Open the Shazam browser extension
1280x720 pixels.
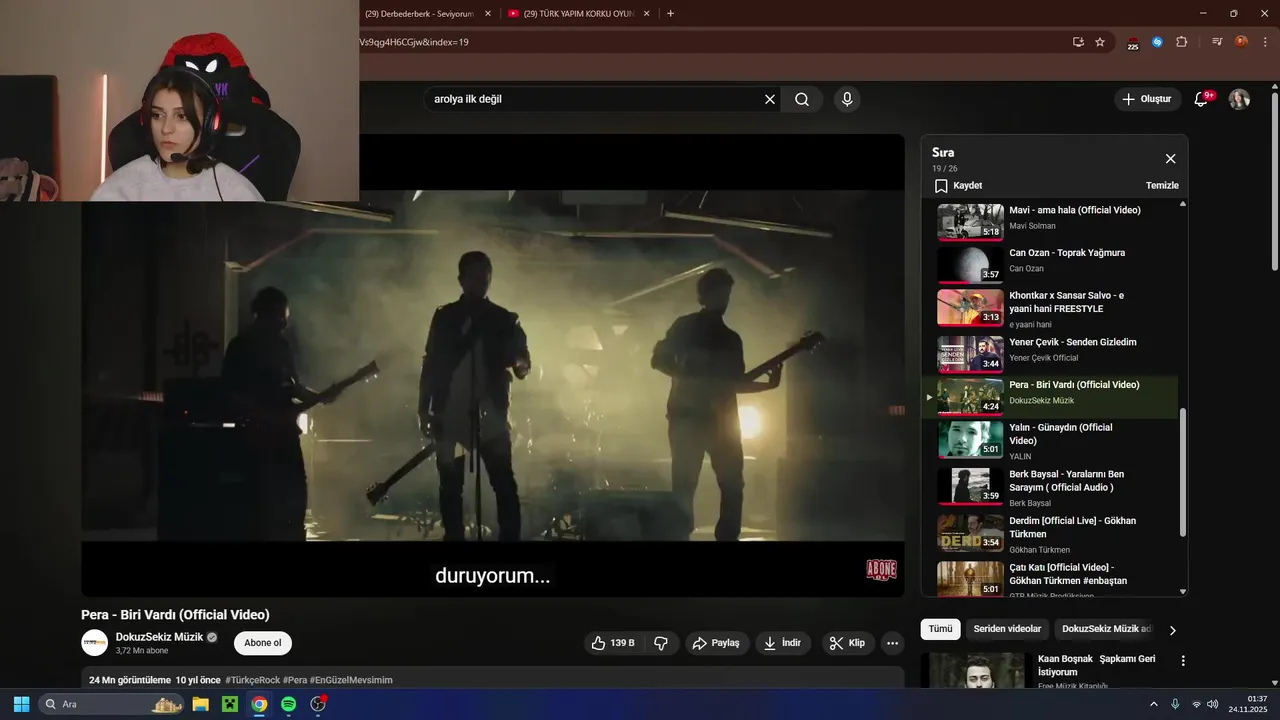(1157, 42)
